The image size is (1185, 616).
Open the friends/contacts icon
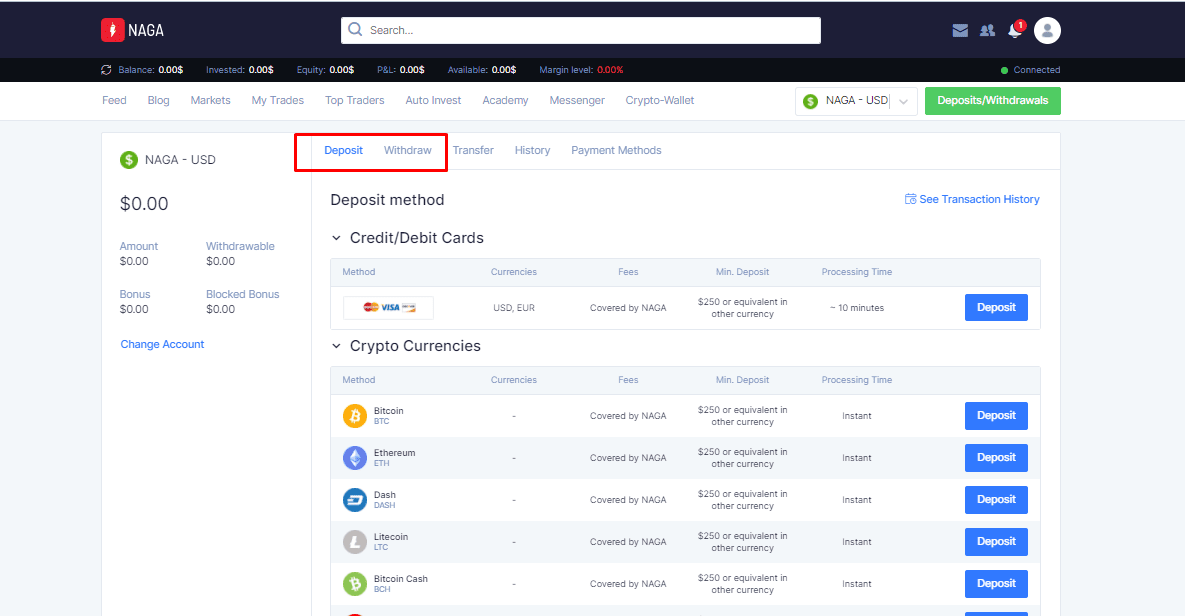coord(987,30)
